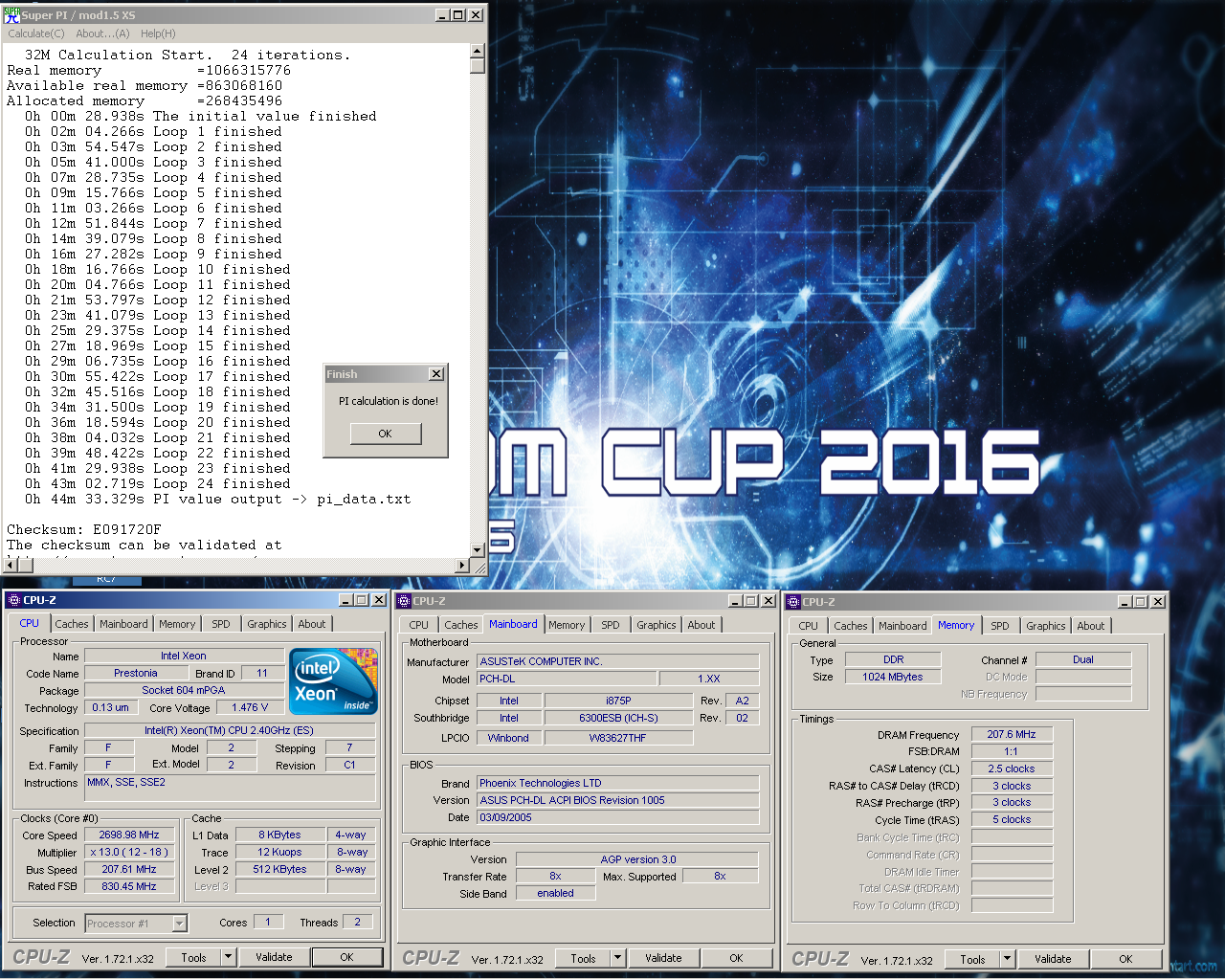Viewport: 1225px width, 980px height.
Task: Click Validate in middle CPU-Z window
Action: (664, 958)
